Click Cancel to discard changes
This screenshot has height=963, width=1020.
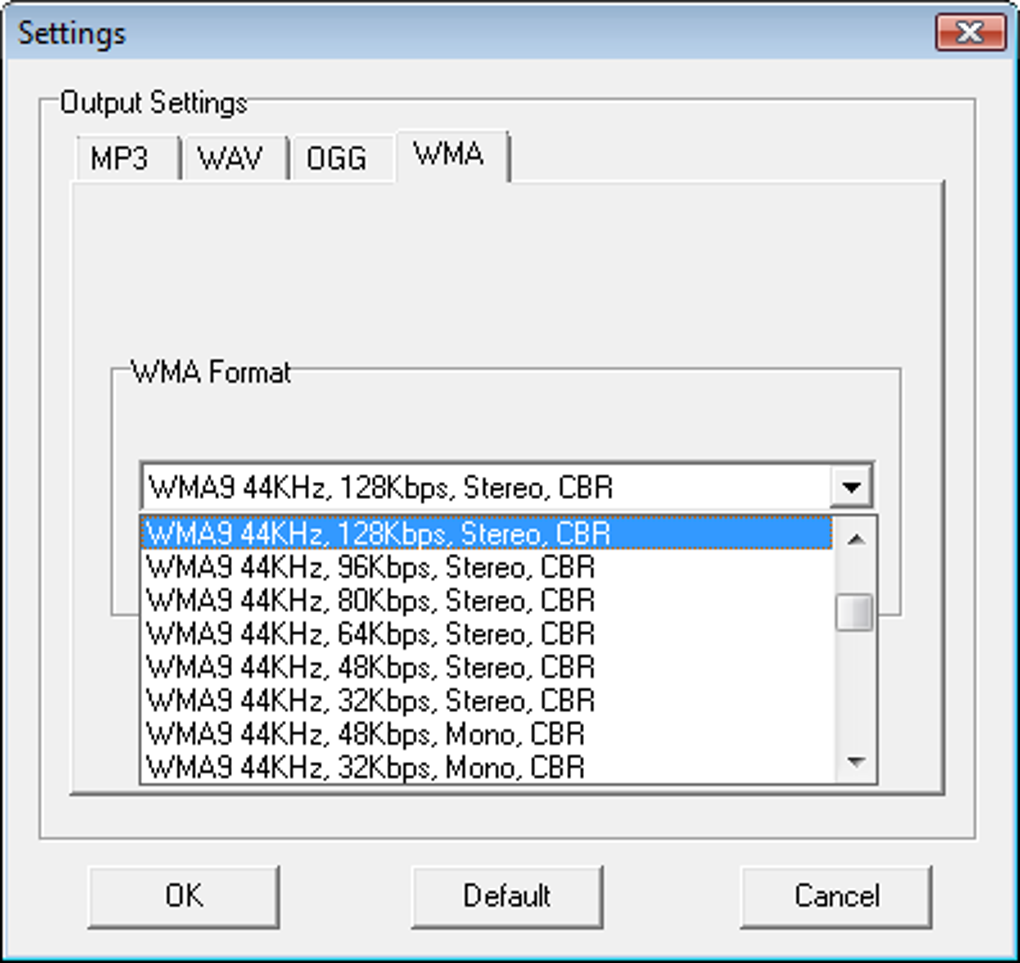836,895
